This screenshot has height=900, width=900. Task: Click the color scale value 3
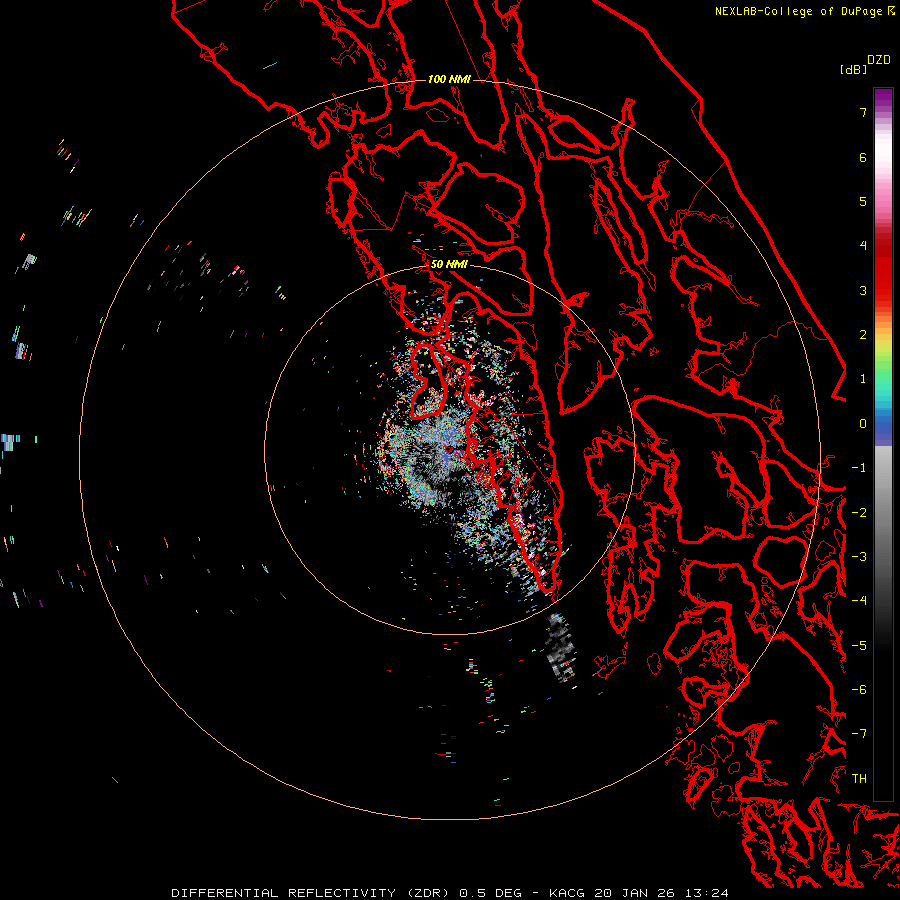863,290
